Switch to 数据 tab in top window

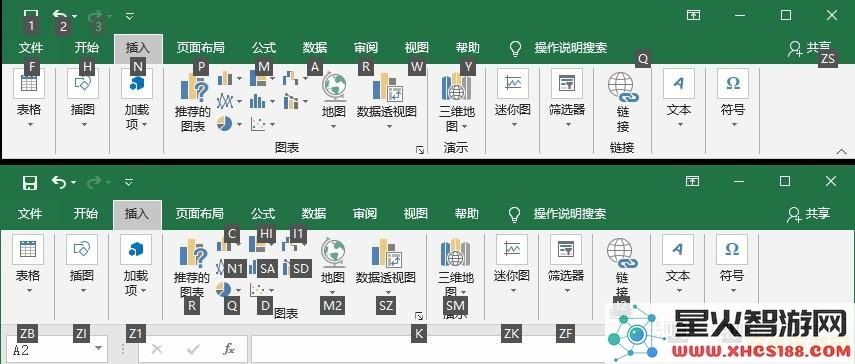point(315,48)
